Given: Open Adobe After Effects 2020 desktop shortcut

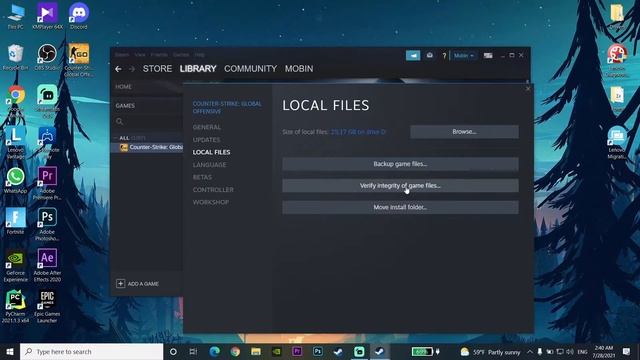Looking at the screenshot, I should [x=47, y=265].
